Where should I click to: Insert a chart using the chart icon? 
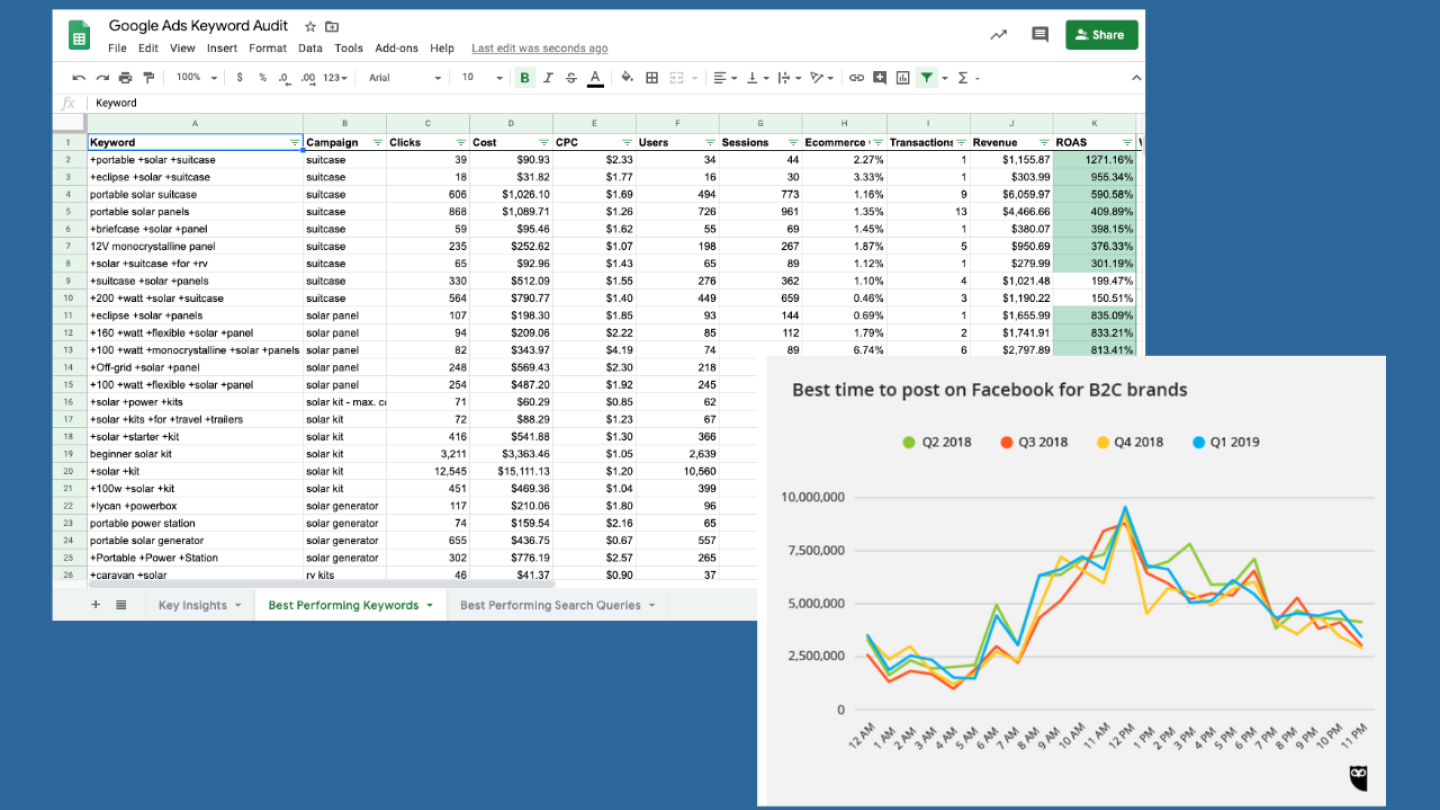tap(903, 78)
